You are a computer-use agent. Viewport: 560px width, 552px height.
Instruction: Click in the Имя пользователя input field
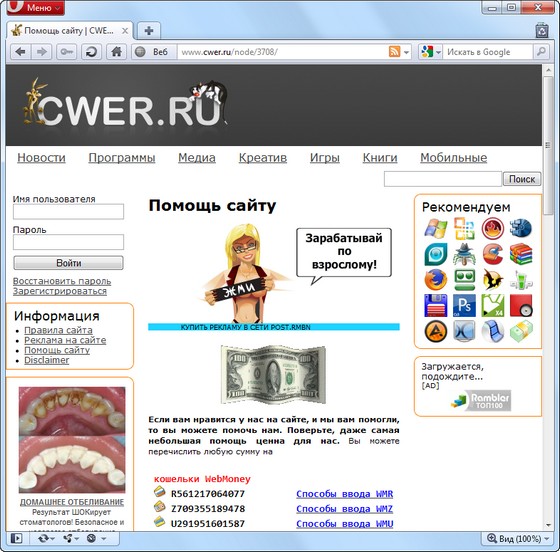[69, 211]
